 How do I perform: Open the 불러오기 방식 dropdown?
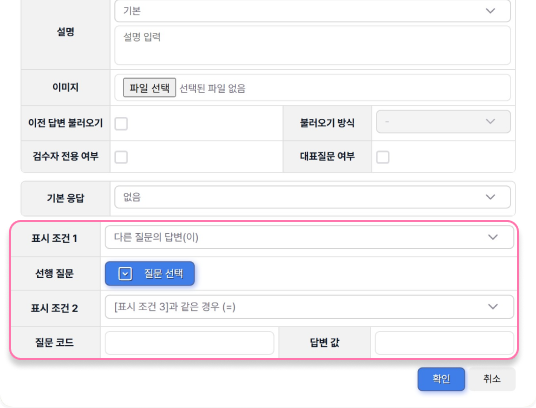443,122
